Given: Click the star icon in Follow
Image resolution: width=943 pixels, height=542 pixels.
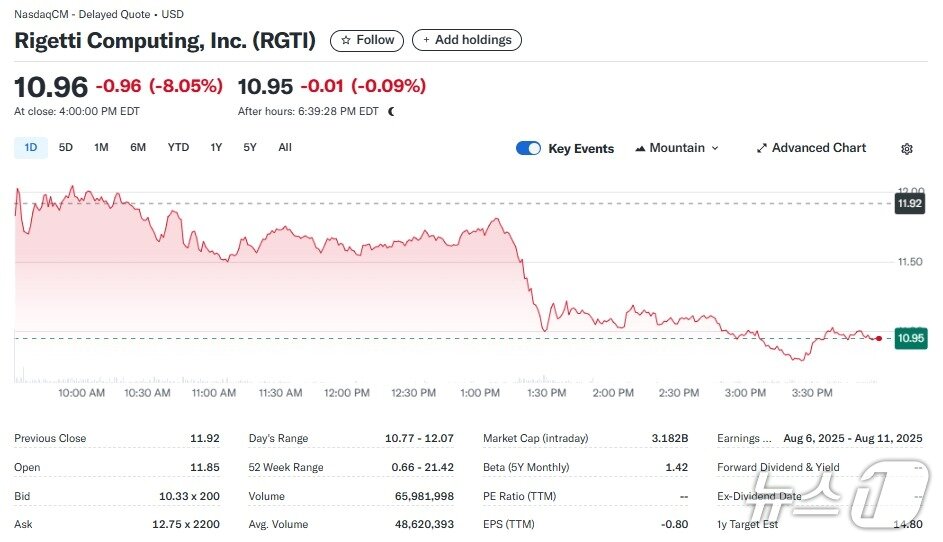Looking at the screenshot, I should (x=346, y=40).
